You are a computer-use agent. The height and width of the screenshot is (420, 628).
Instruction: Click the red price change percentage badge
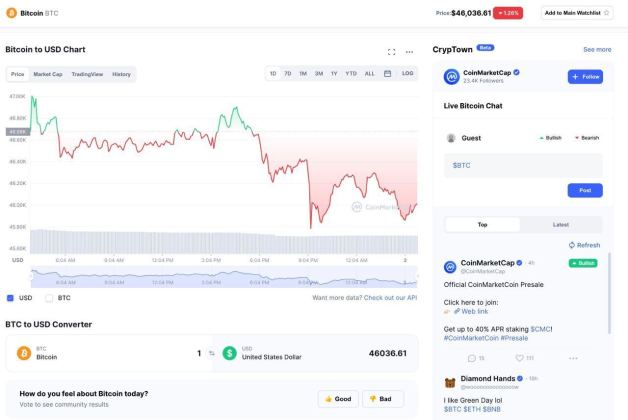click(508, 13)
